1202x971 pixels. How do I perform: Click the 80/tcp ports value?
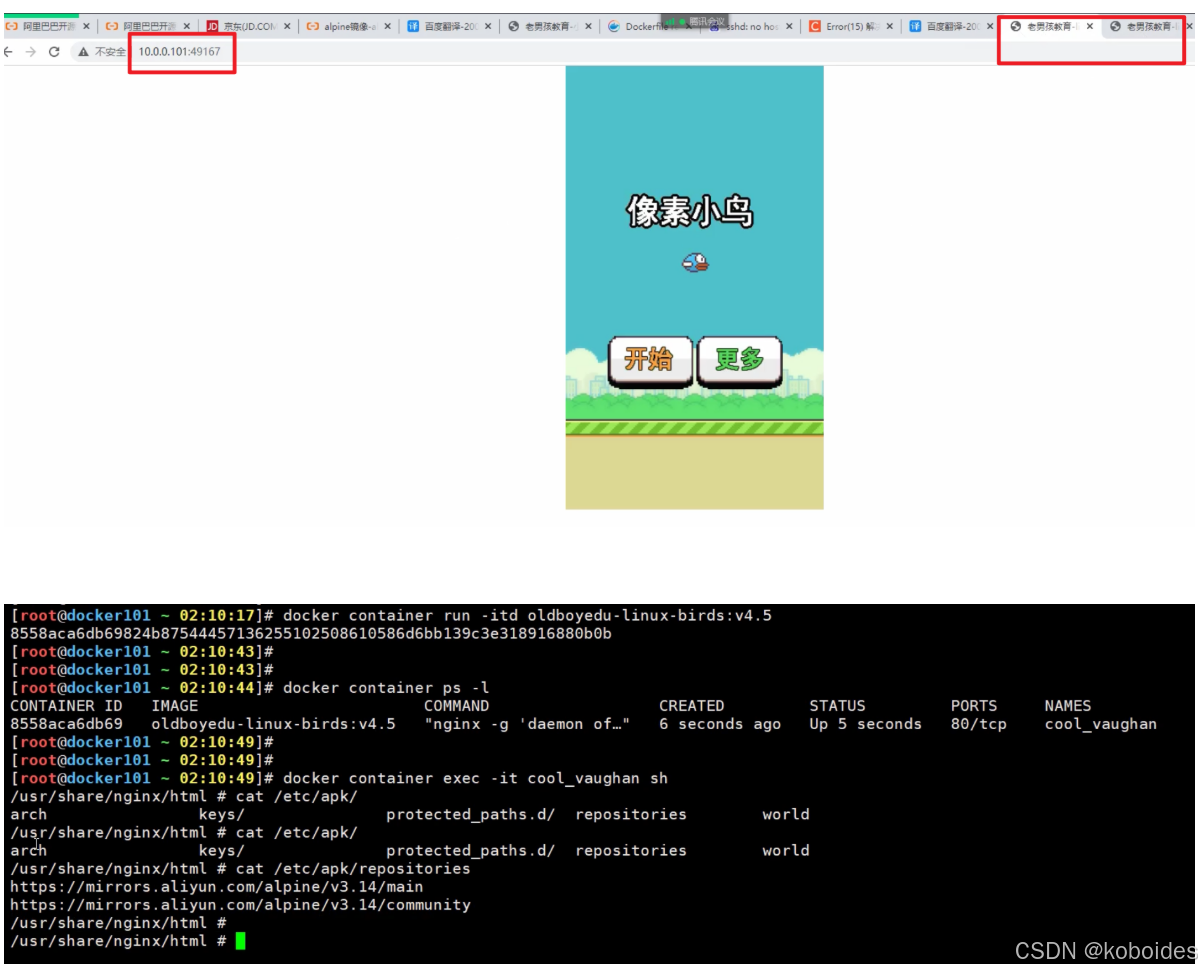(979, 724)
